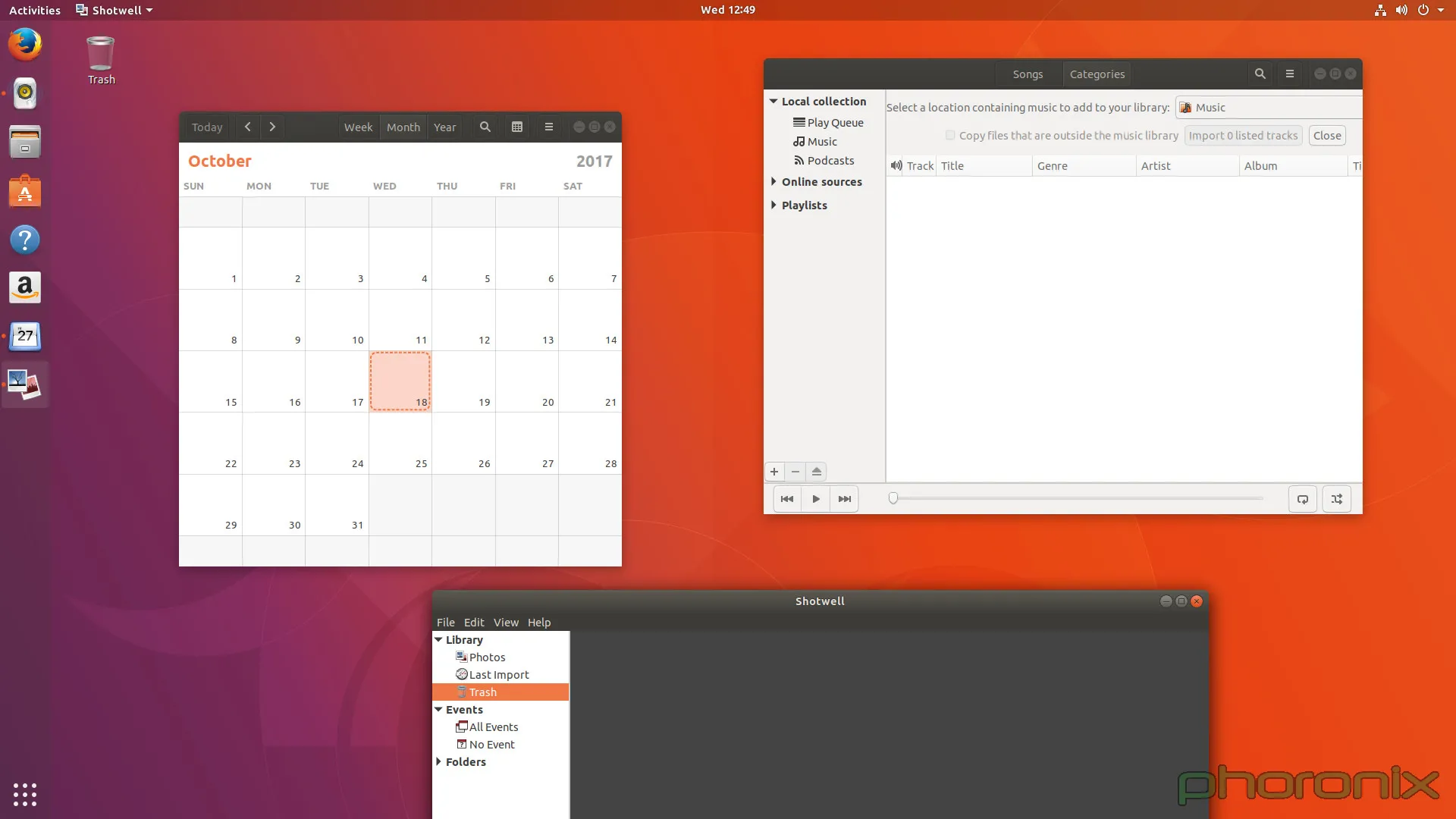Skip to next track in Rhythmbox

pyautogui.click(x=844, y=499)
